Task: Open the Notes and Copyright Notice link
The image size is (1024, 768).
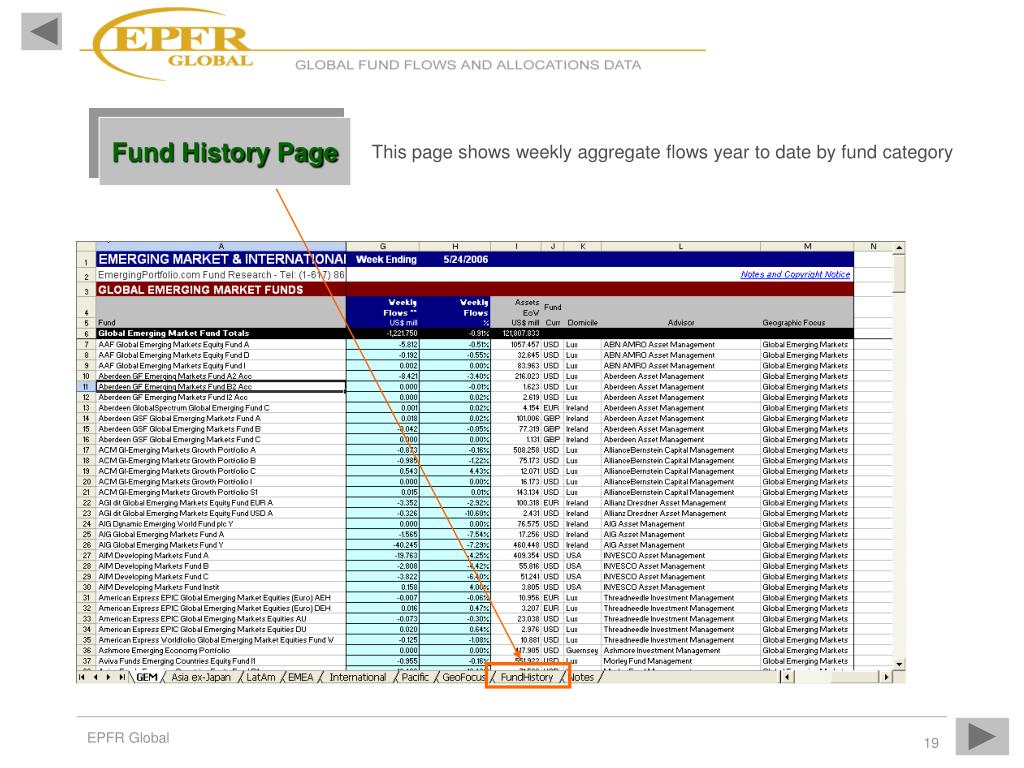Action: pyautogui.click(x=795, y=274)
